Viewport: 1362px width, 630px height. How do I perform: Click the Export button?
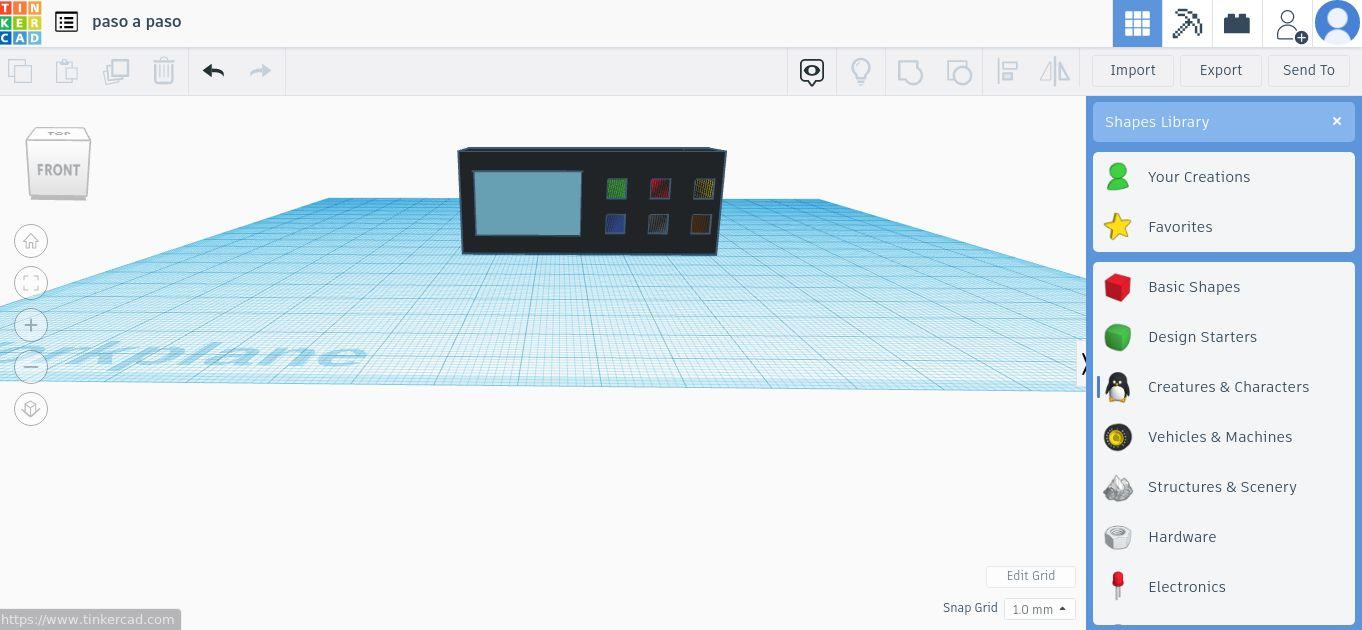(1221, 70)
